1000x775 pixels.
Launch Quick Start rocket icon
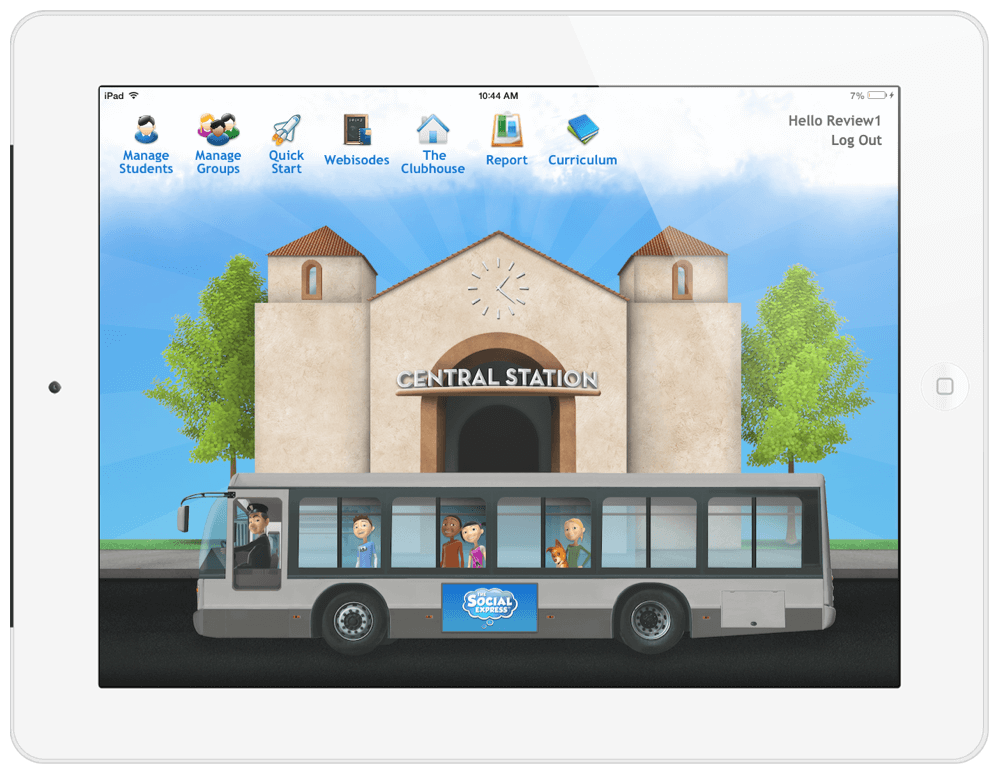[286, 129]
